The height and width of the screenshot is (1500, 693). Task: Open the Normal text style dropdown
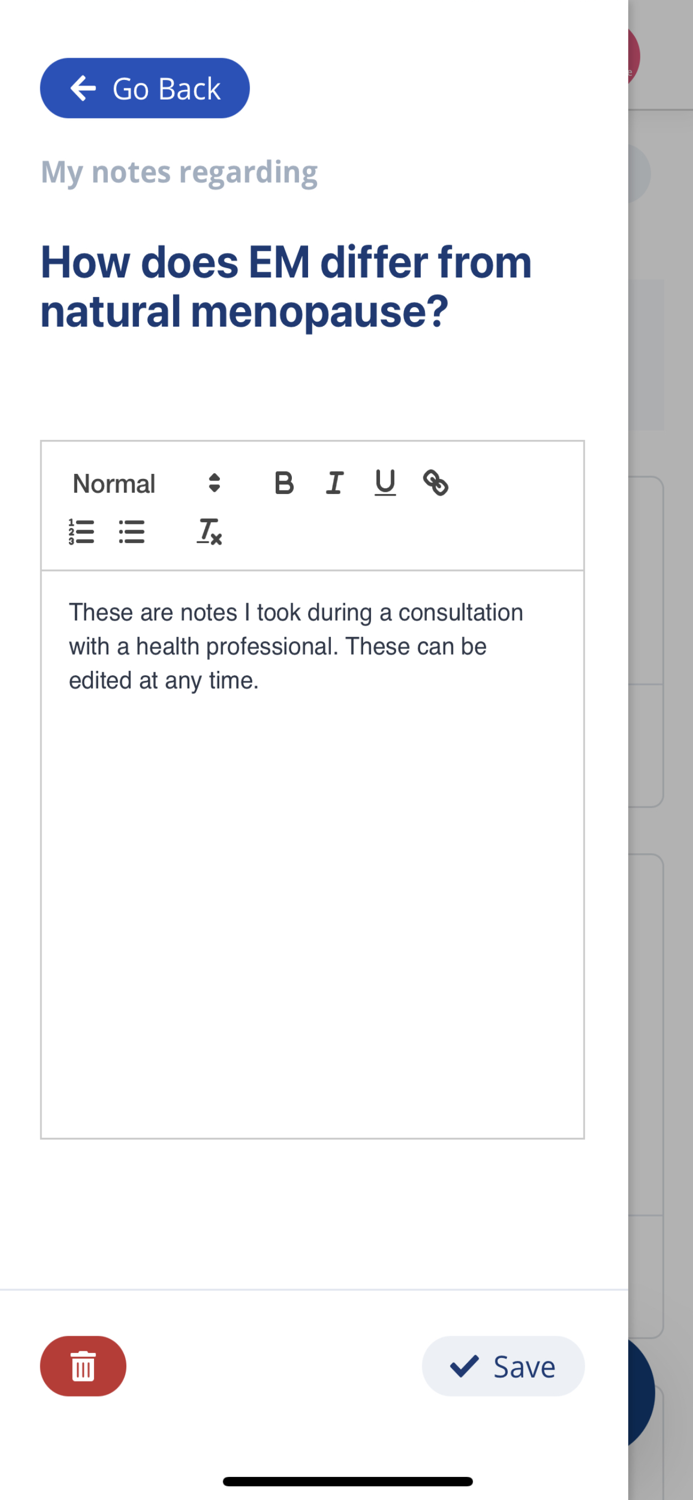point(146,484)
